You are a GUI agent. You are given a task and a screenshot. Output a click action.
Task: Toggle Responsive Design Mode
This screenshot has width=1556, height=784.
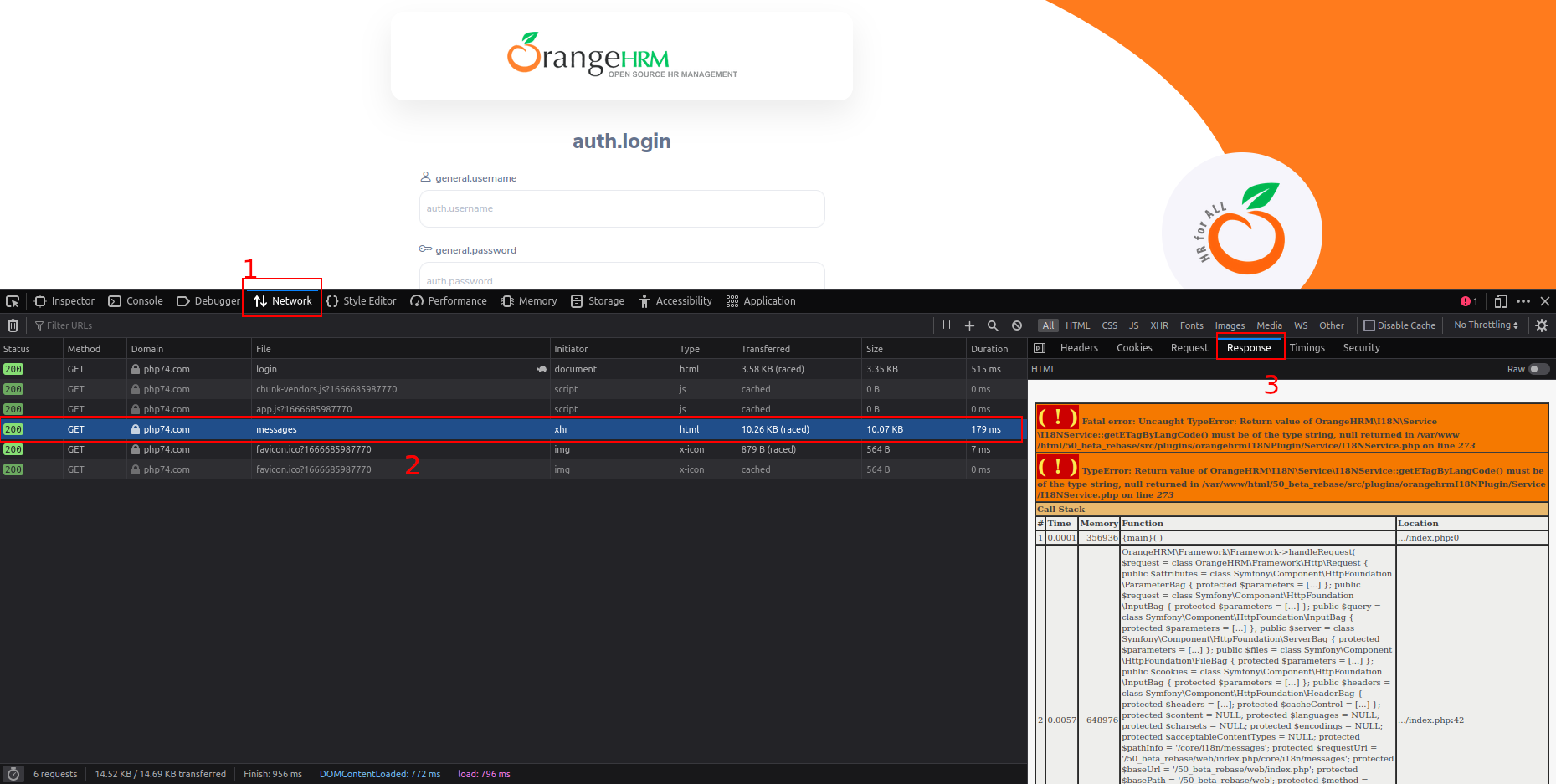click(x=1501, y=301)
